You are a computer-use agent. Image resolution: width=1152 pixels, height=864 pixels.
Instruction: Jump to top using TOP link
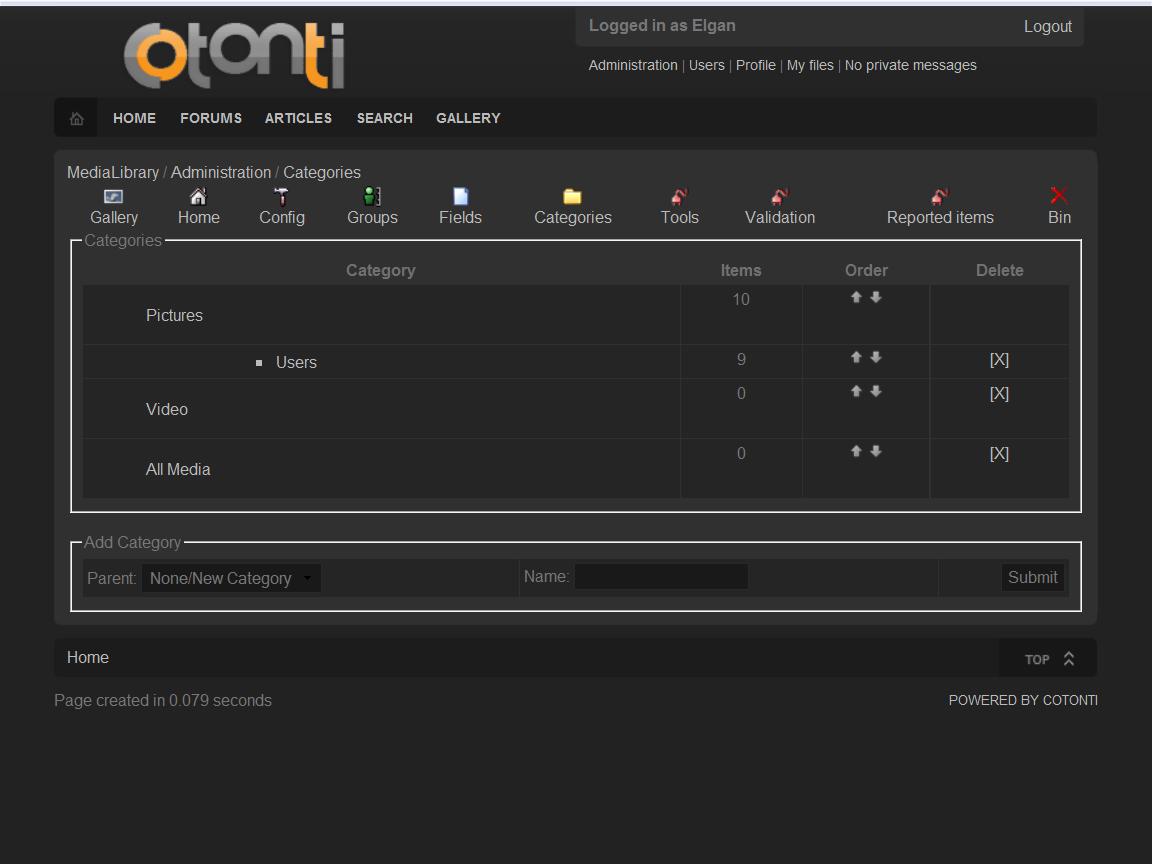pos(1048,659)
